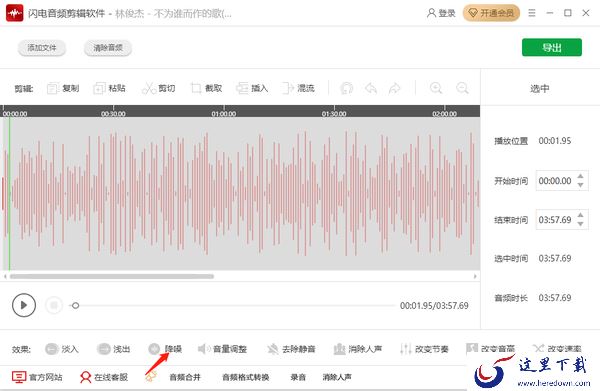Increase 结束时间 with up arrow
This screenshot has height=391, width=600.
580,215
